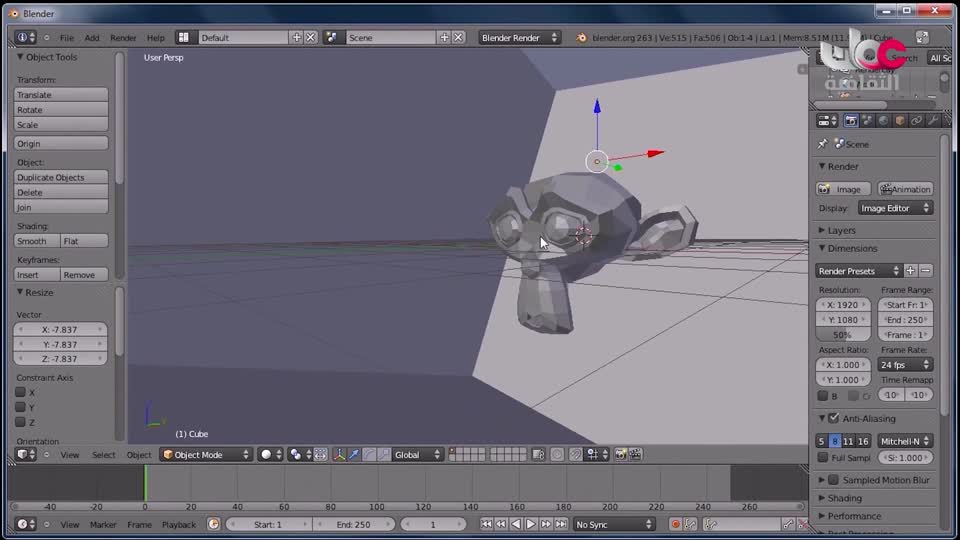Open the Help menu

pyautogui.click(x=156, y=37)
